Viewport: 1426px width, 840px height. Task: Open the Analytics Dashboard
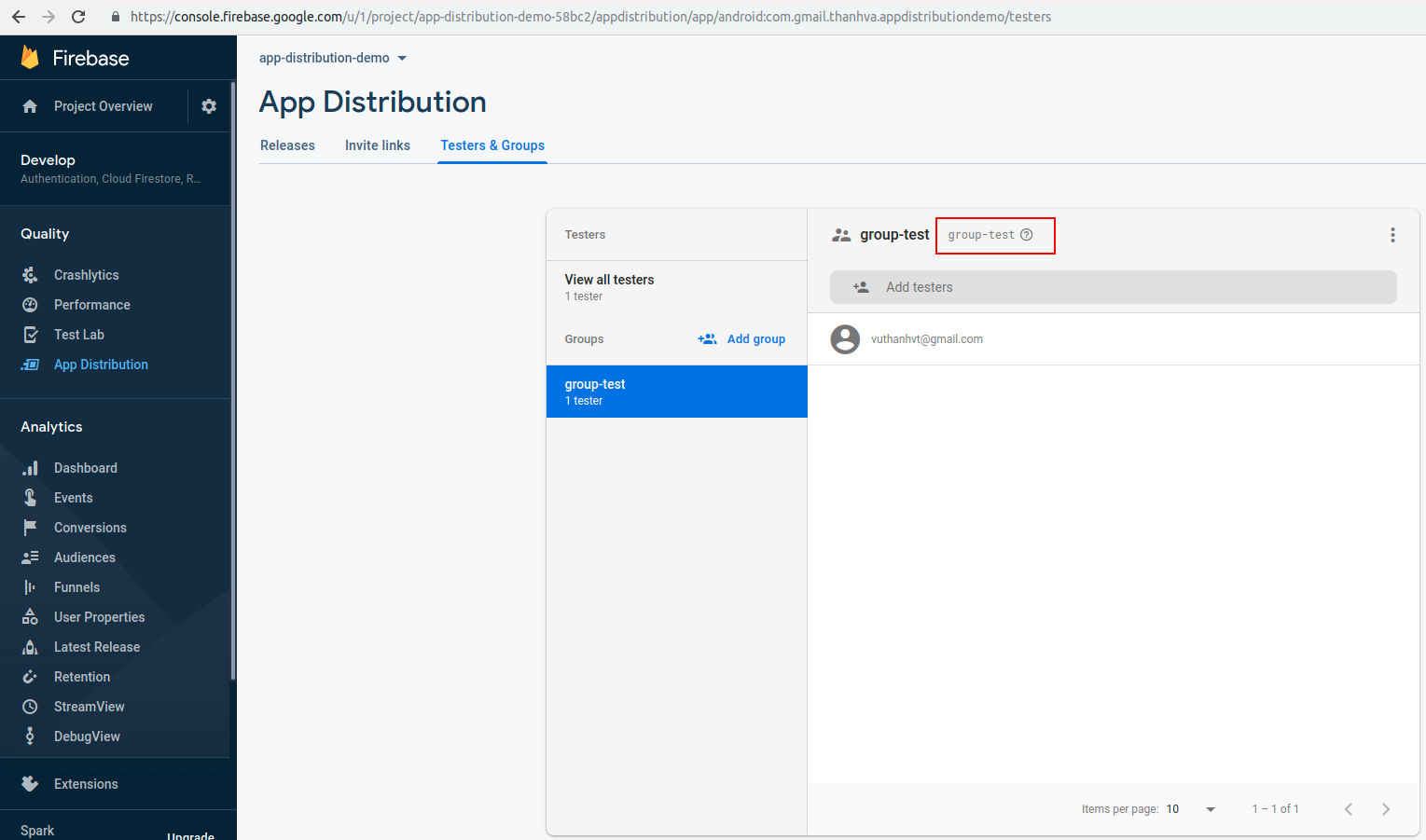(86, 467)
